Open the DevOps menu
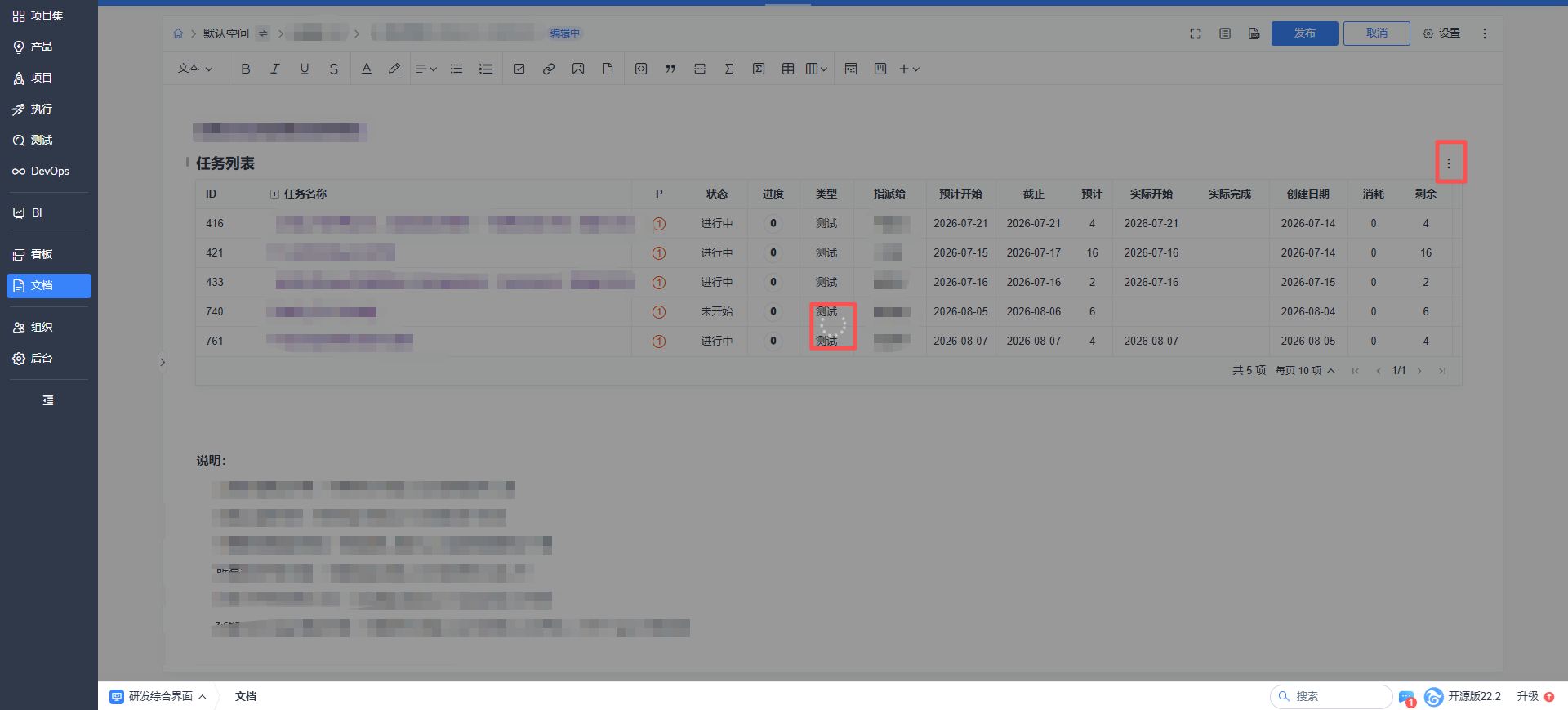1568x710 pixels. point(49,171)
